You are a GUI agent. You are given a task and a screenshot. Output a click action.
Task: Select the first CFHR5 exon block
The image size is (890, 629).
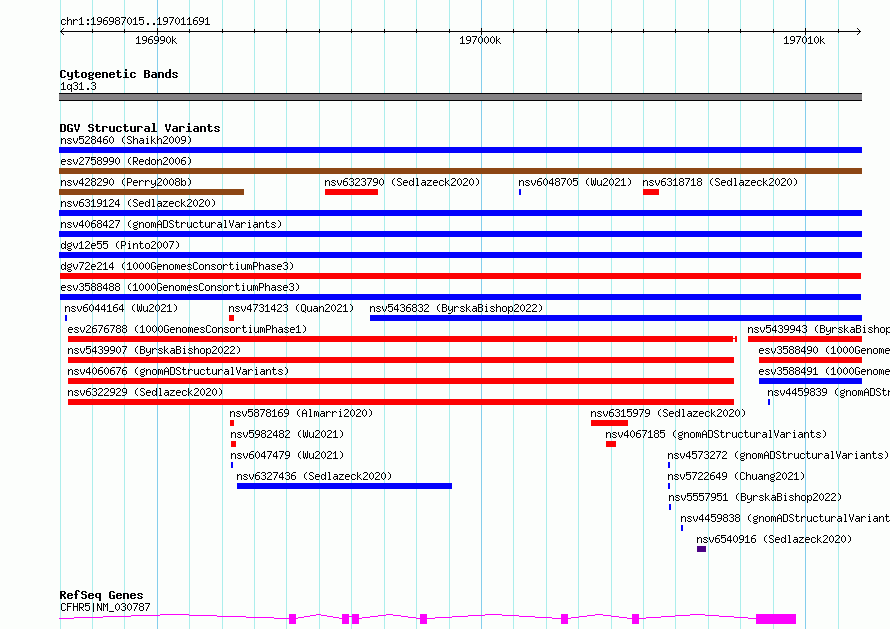[x=292, y=619]
